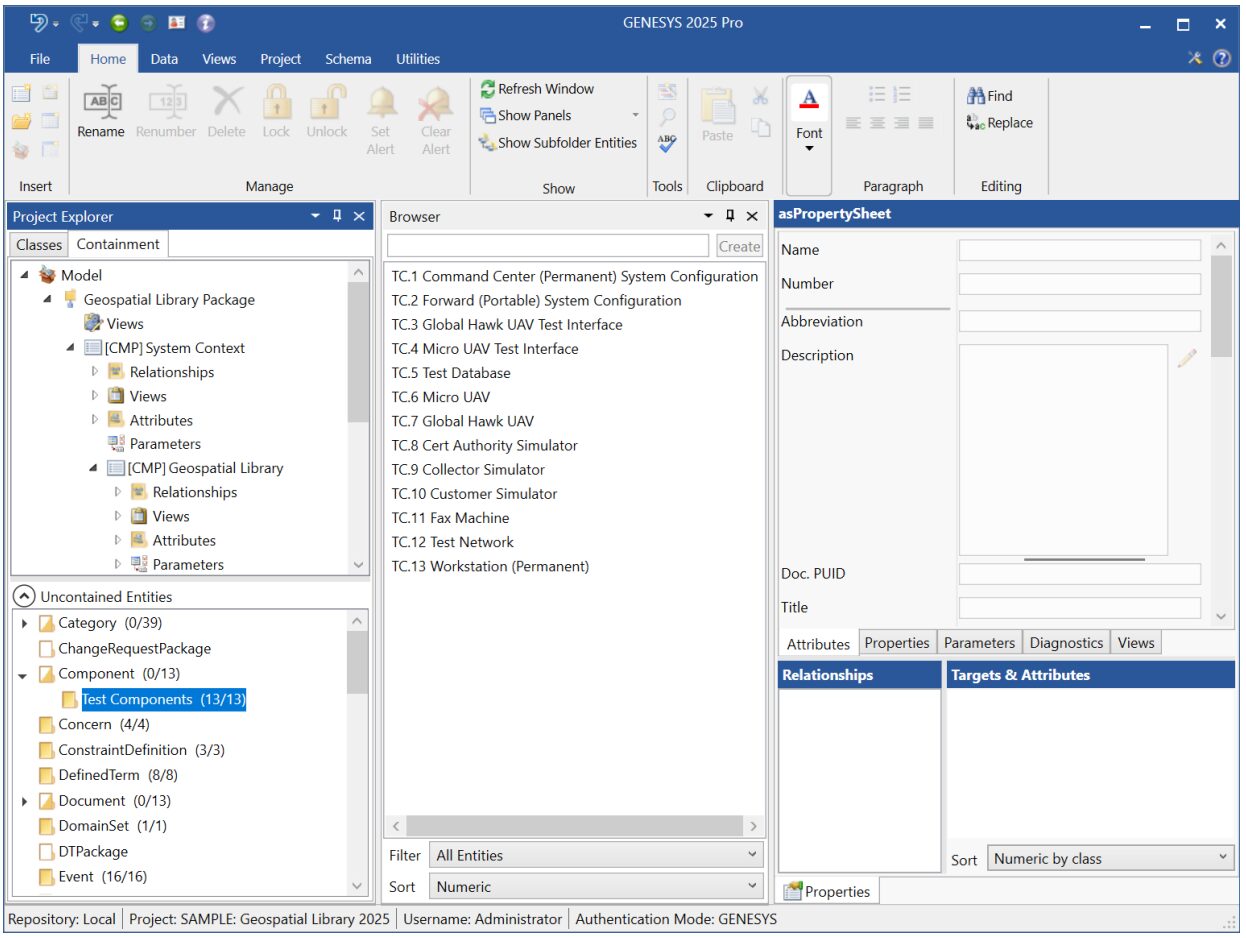Screen dimensions: 1246x938
Task: Click the Find binoculars icon
Action: pyautogui.click(x=976, y=96)
